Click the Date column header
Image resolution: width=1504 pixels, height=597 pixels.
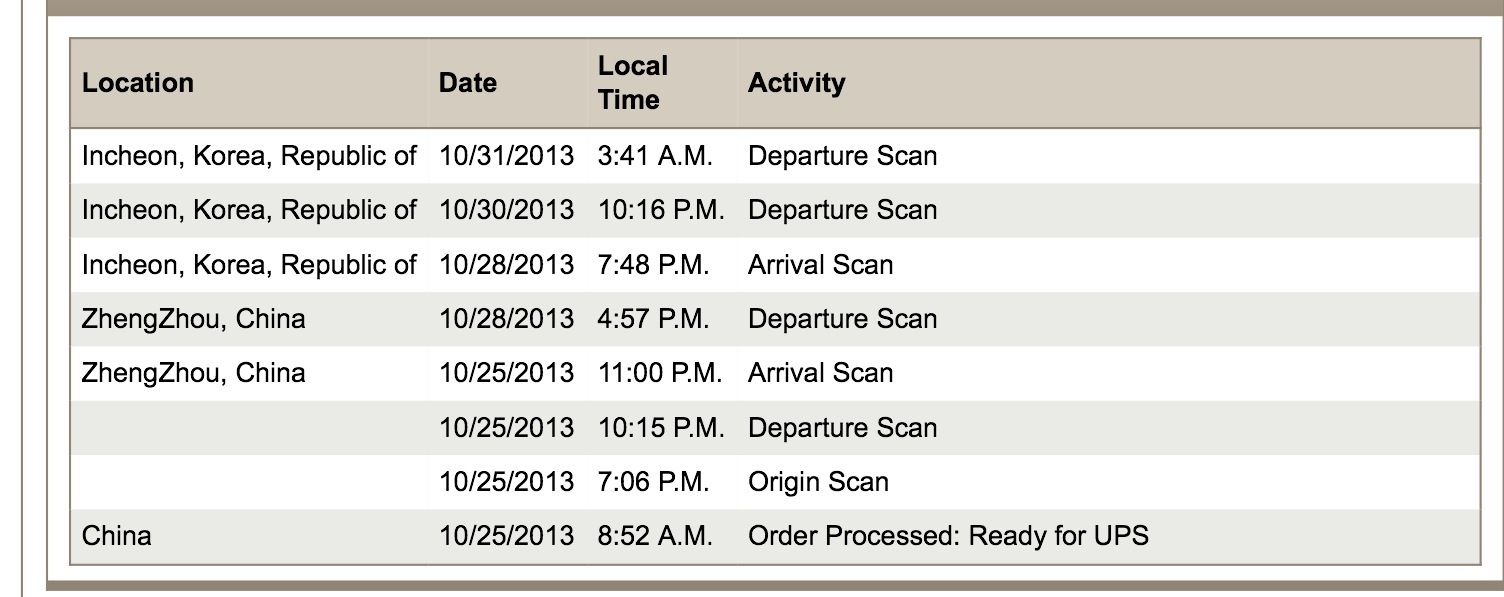[468, 82]
